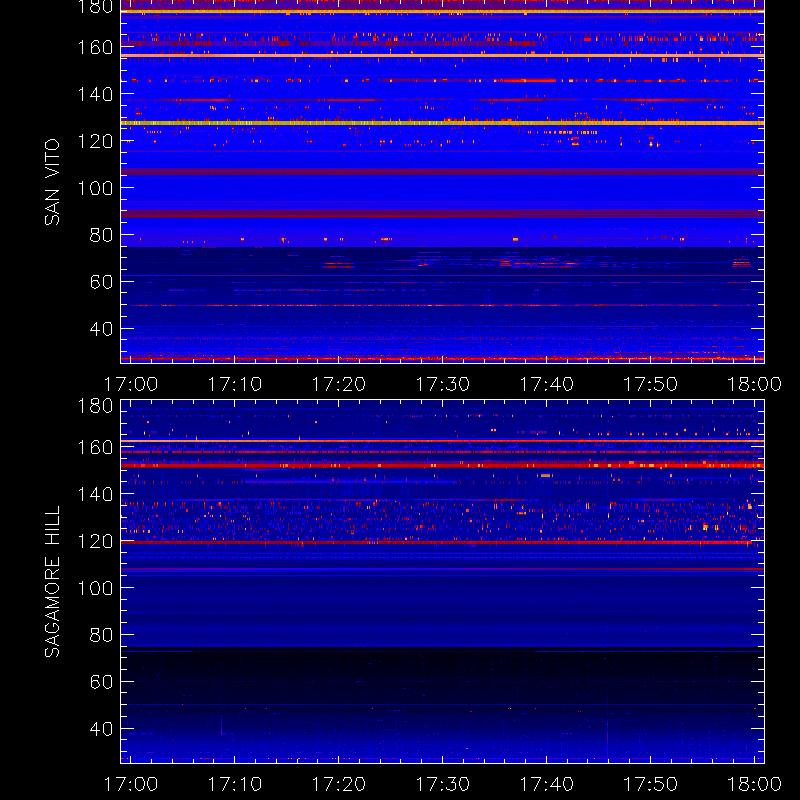Click the 17:30 time label under the Sagamore Hill plot
Image resolution: width=800 pixels, height=800 pixels.
tap(443, 784)
